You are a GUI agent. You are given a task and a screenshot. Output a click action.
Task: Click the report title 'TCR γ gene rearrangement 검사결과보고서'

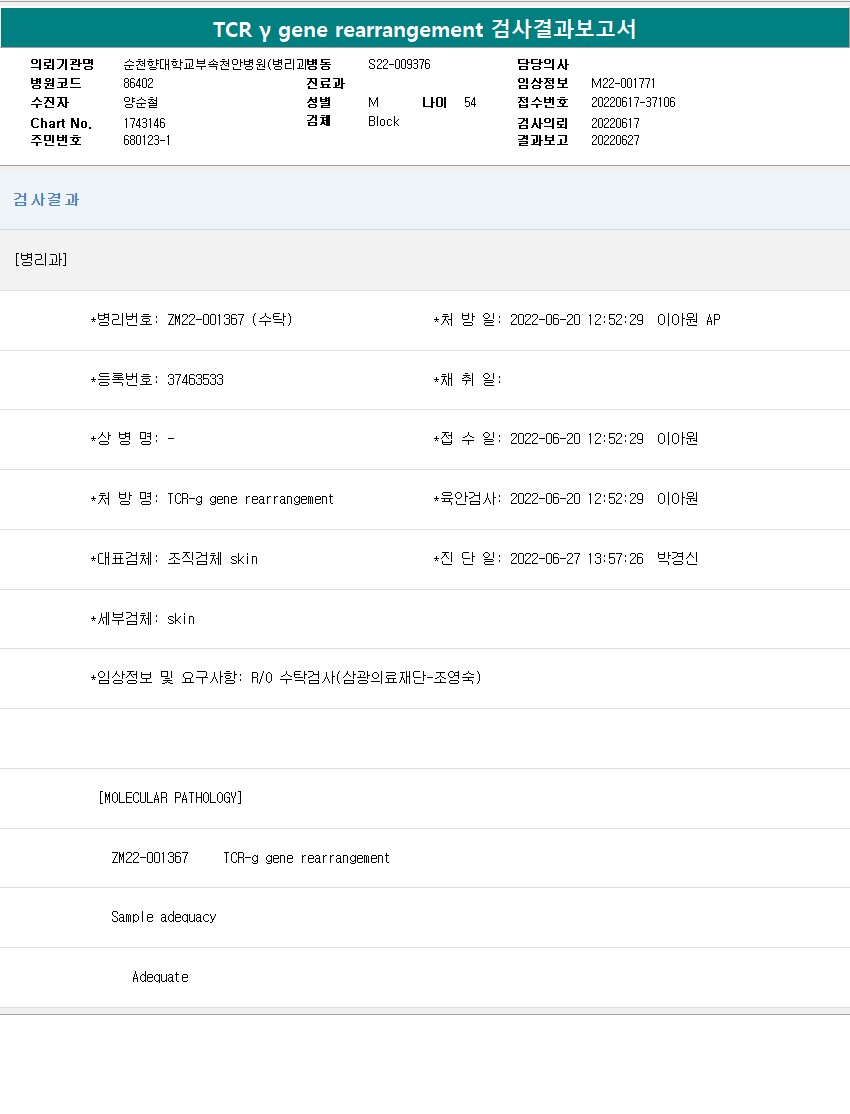(x=424, y=29)
